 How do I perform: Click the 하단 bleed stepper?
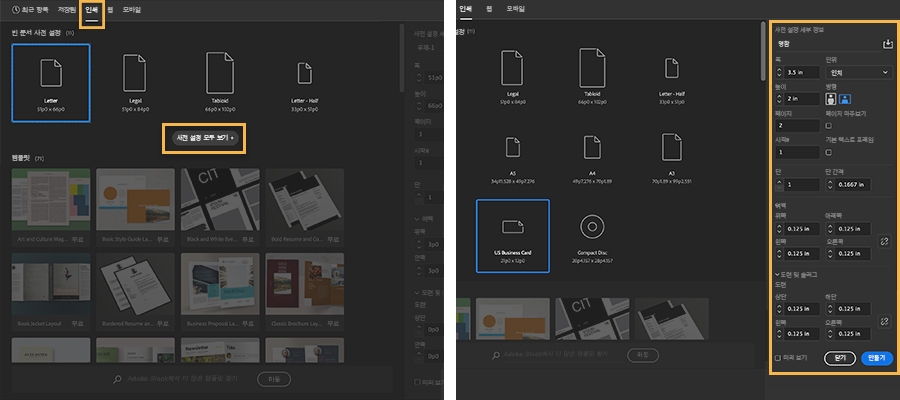coord(829,309)
